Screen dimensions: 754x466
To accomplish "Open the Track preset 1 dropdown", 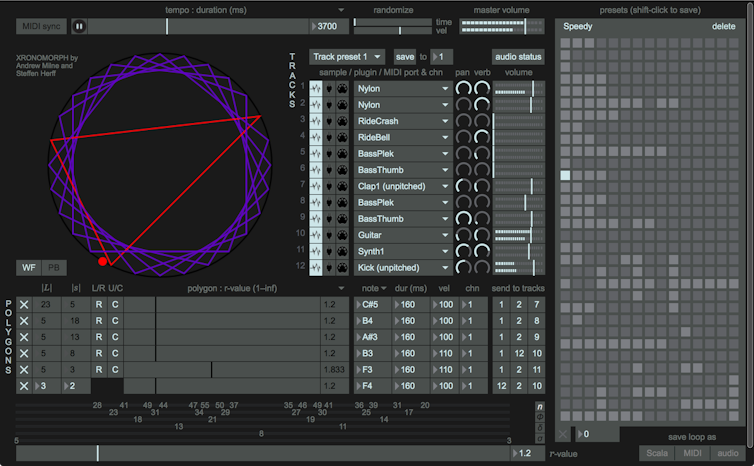I will point(347,57).
